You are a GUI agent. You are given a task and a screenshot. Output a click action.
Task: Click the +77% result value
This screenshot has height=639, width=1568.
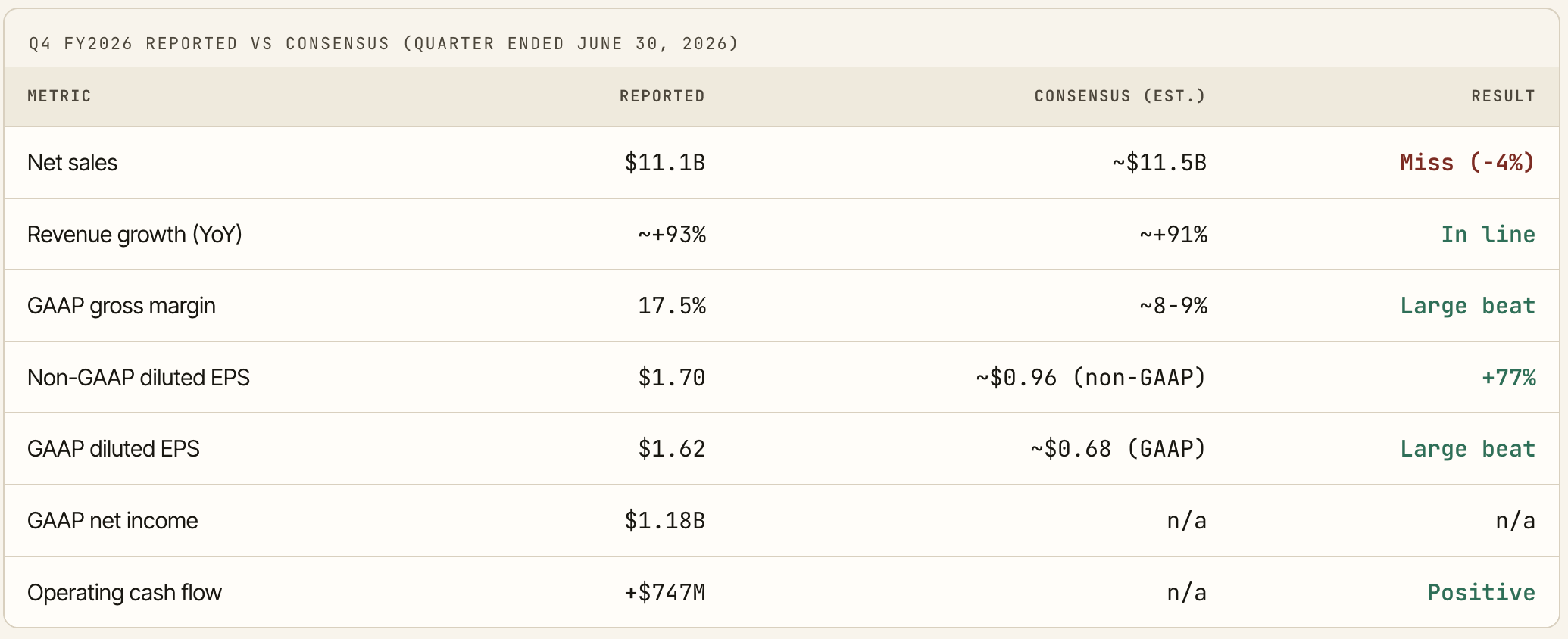[x=1508, y=378]
